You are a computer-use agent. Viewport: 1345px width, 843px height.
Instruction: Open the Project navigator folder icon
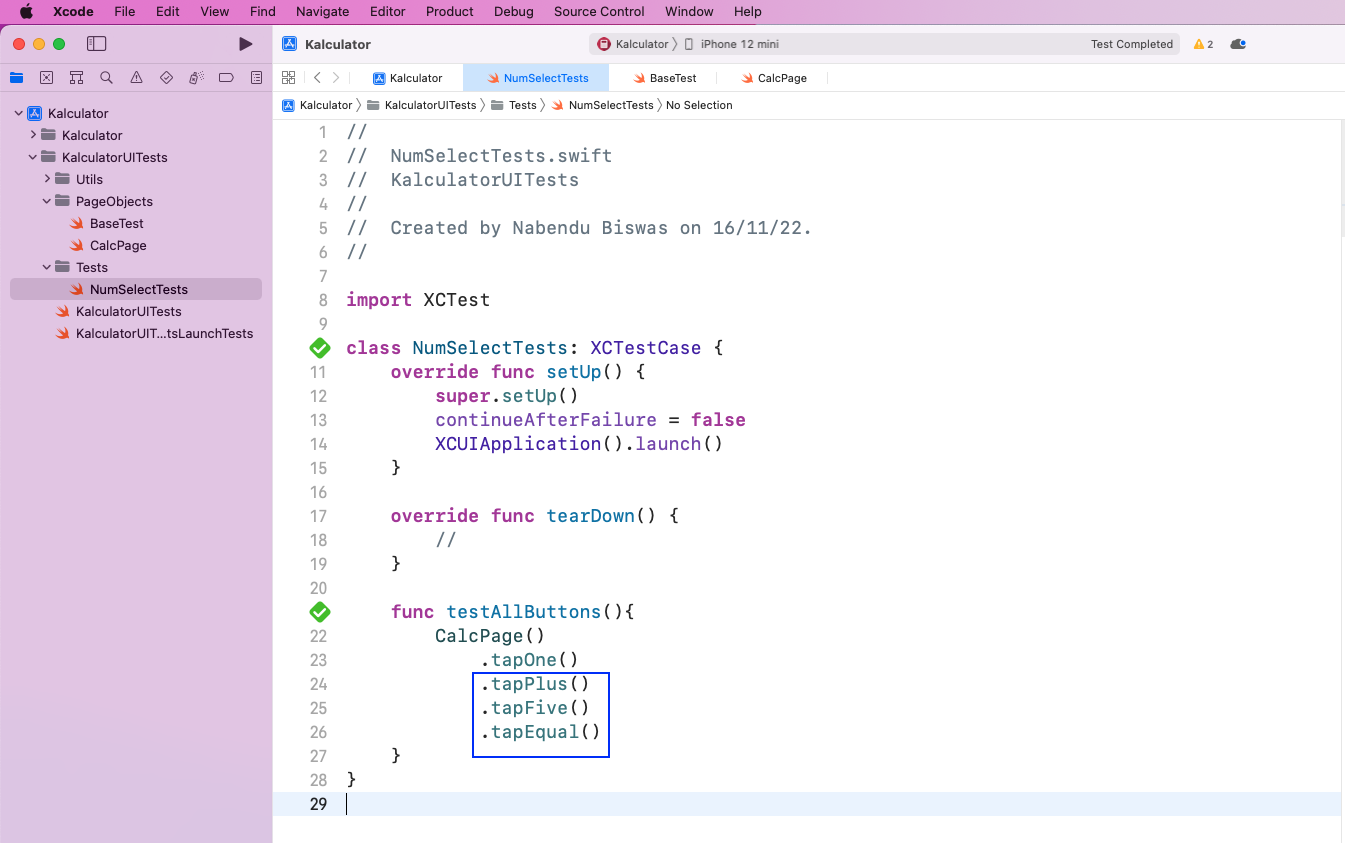pos(16,78)
